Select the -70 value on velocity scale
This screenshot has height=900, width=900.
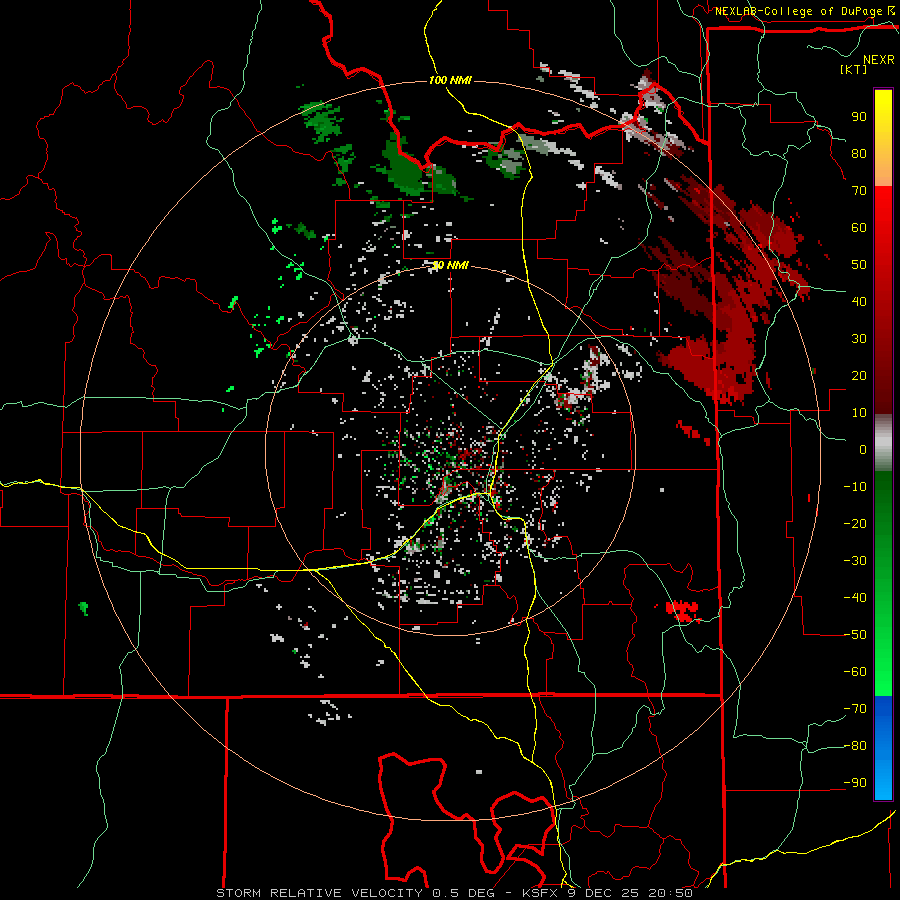(855, 709)
